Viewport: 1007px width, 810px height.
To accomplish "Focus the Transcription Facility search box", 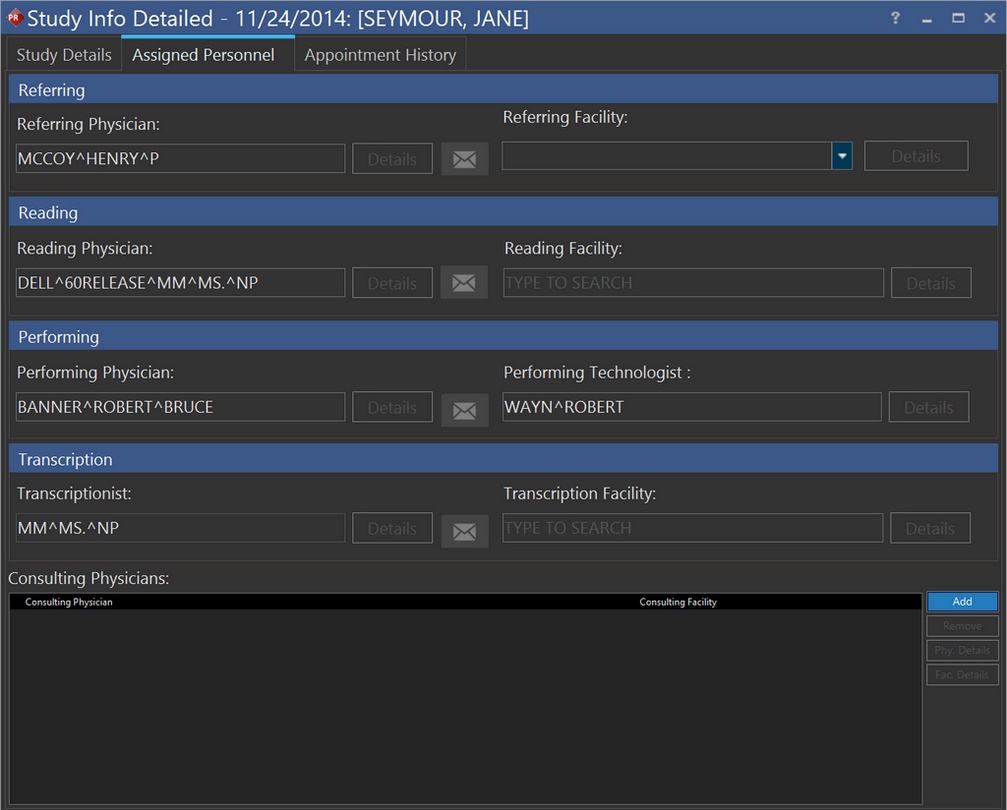I will point(692,528).
